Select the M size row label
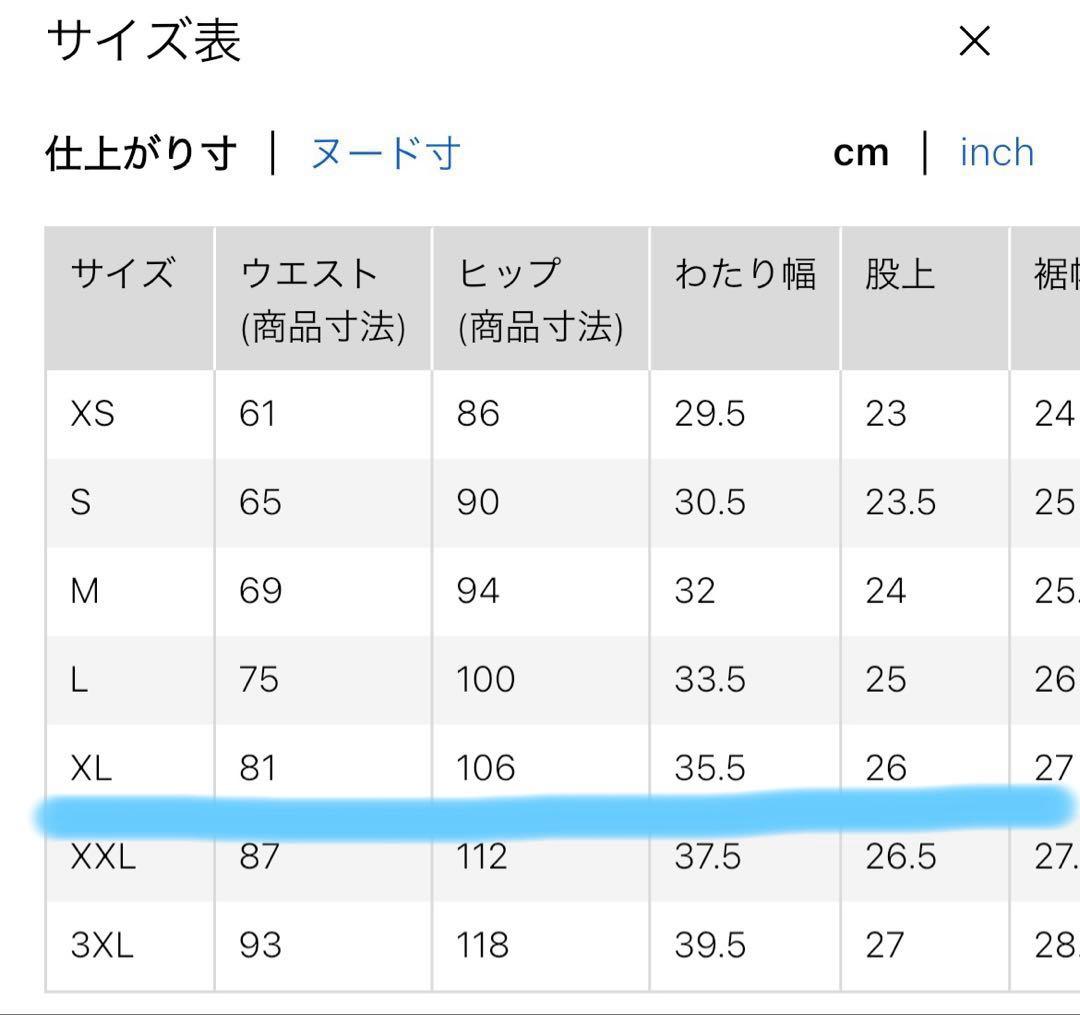 85,592
